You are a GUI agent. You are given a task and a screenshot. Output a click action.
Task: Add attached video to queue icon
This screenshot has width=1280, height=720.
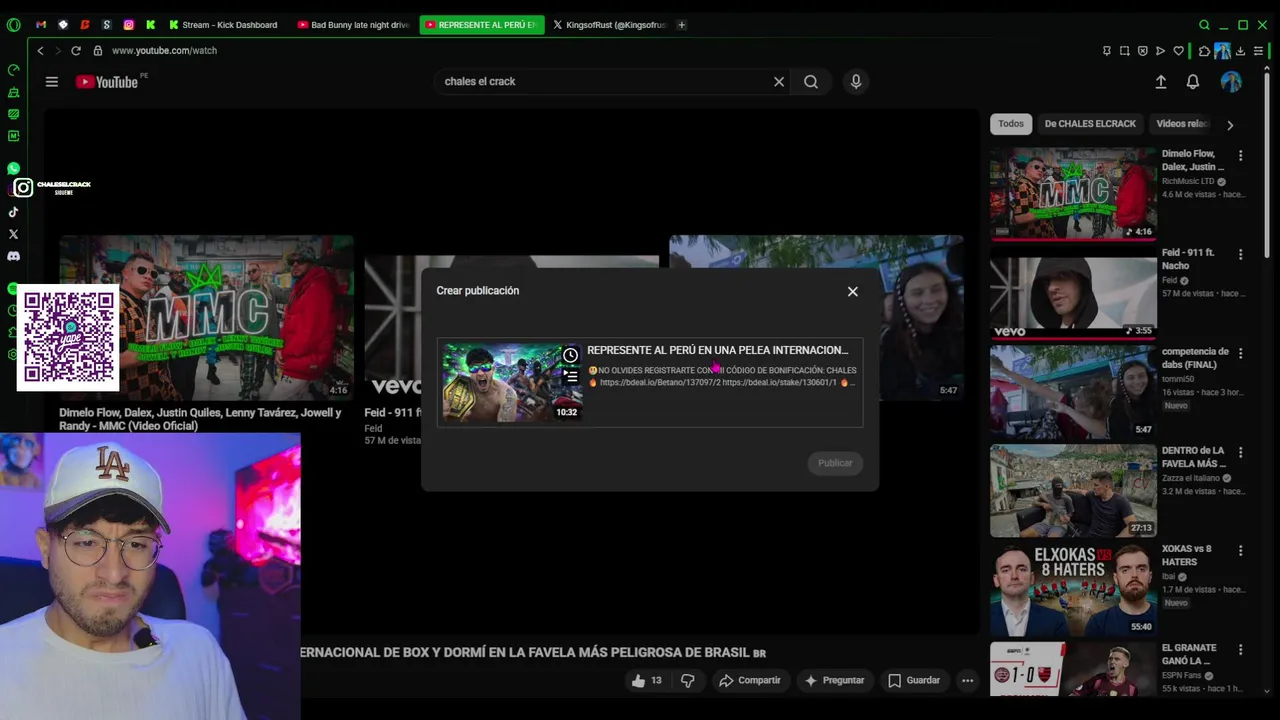coord(570,377)
